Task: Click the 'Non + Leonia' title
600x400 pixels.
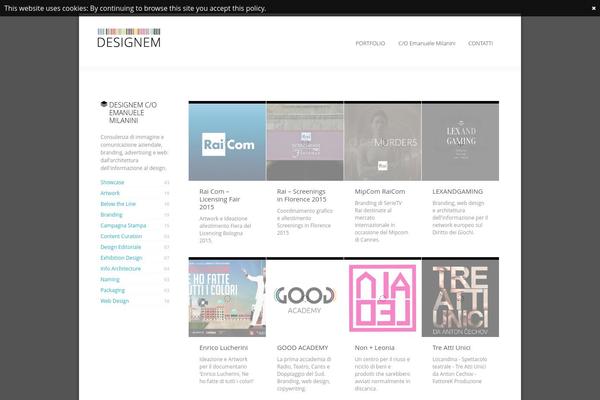Action: pyautogui.click(x=374, y=348)
